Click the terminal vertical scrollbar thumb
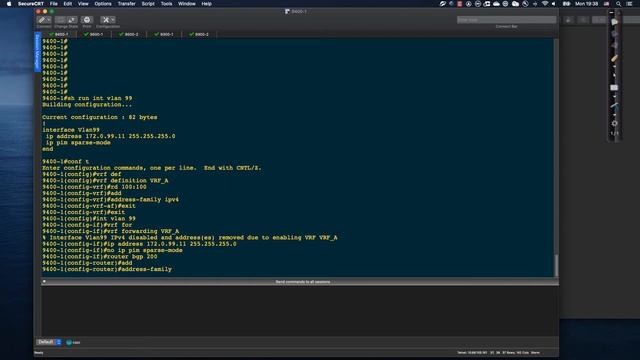The width and height of the screenshot is (640, 360). coord(556,265)
